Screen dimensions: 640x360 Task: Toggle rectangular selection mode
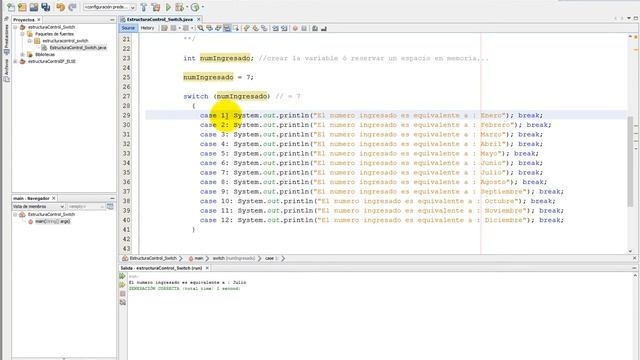coord(236,28)
